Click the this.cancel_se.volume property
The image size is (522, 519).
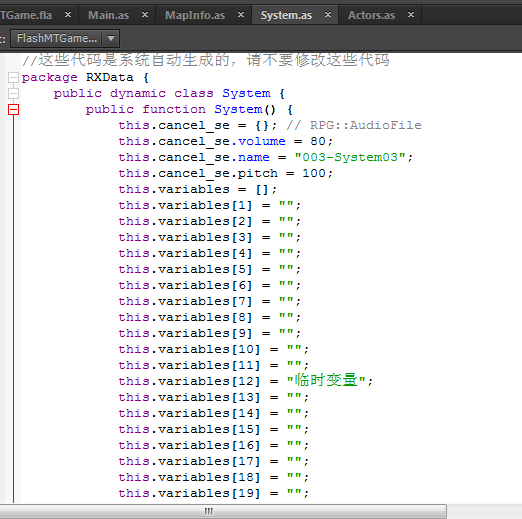[x=202, y=141]
